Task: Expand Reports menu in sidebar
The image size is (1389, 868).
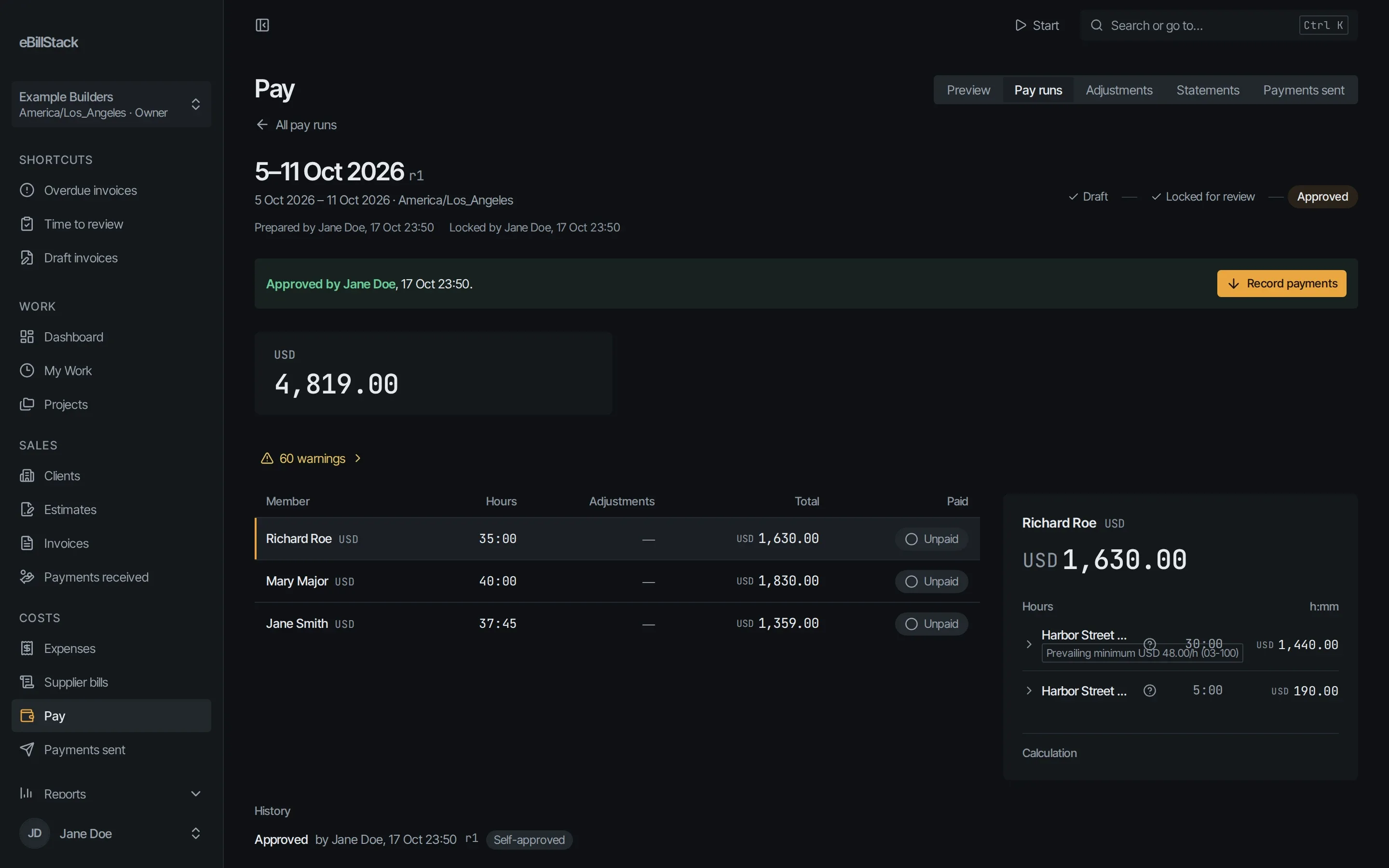Action: pyautogui.click(x=111, y=794)
